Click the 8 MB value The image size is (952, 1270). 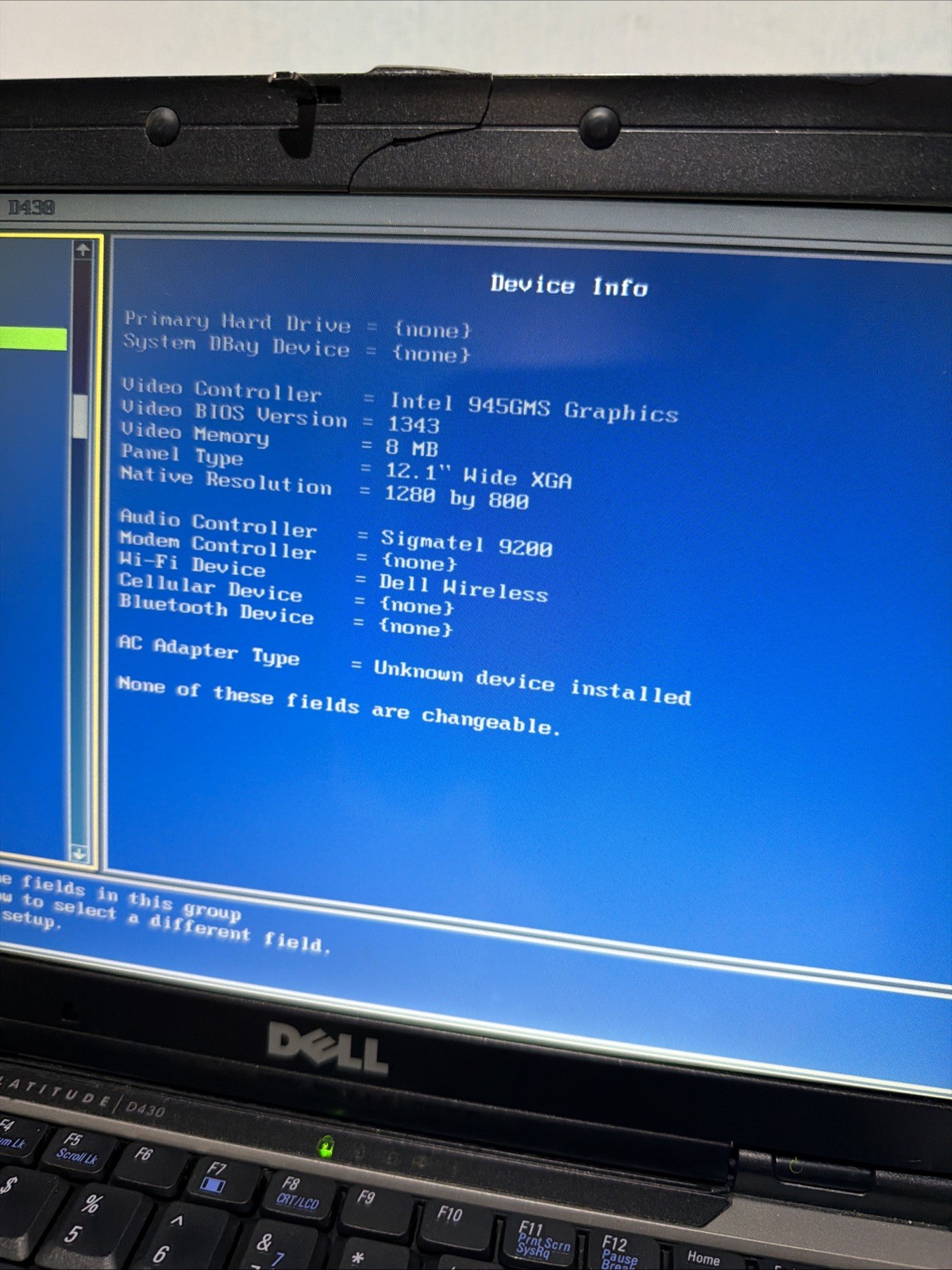pyautogui.click(x=411, y=447)
